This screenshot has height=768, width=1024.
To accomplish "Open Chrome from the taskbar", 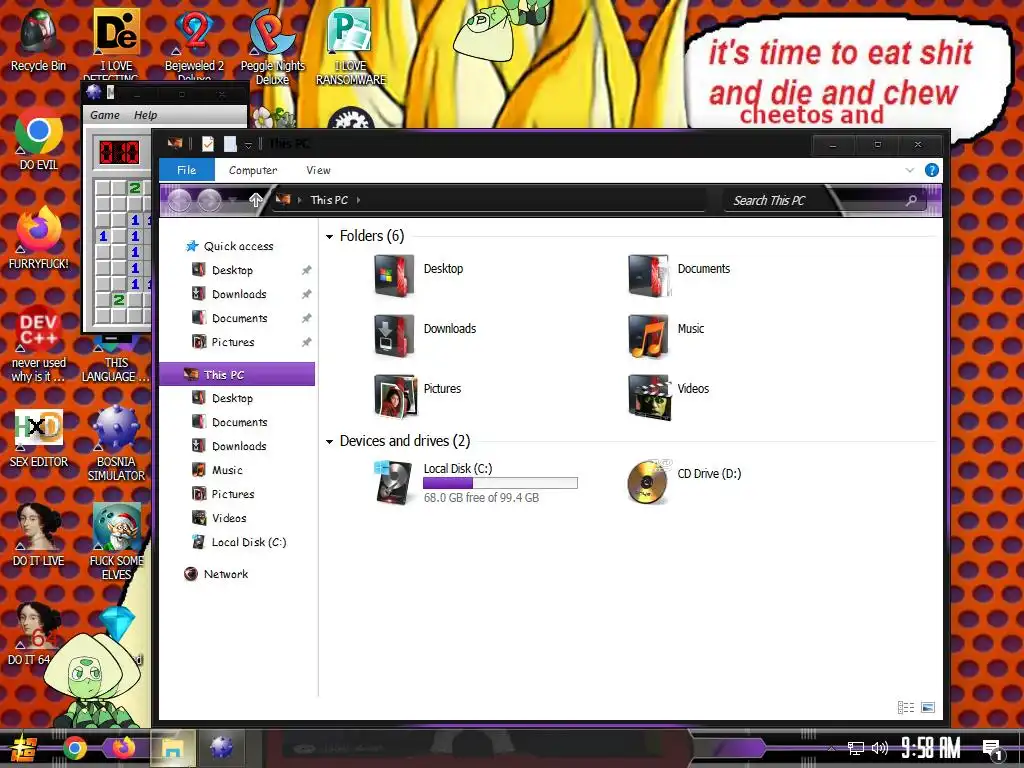I will (75, 748).
